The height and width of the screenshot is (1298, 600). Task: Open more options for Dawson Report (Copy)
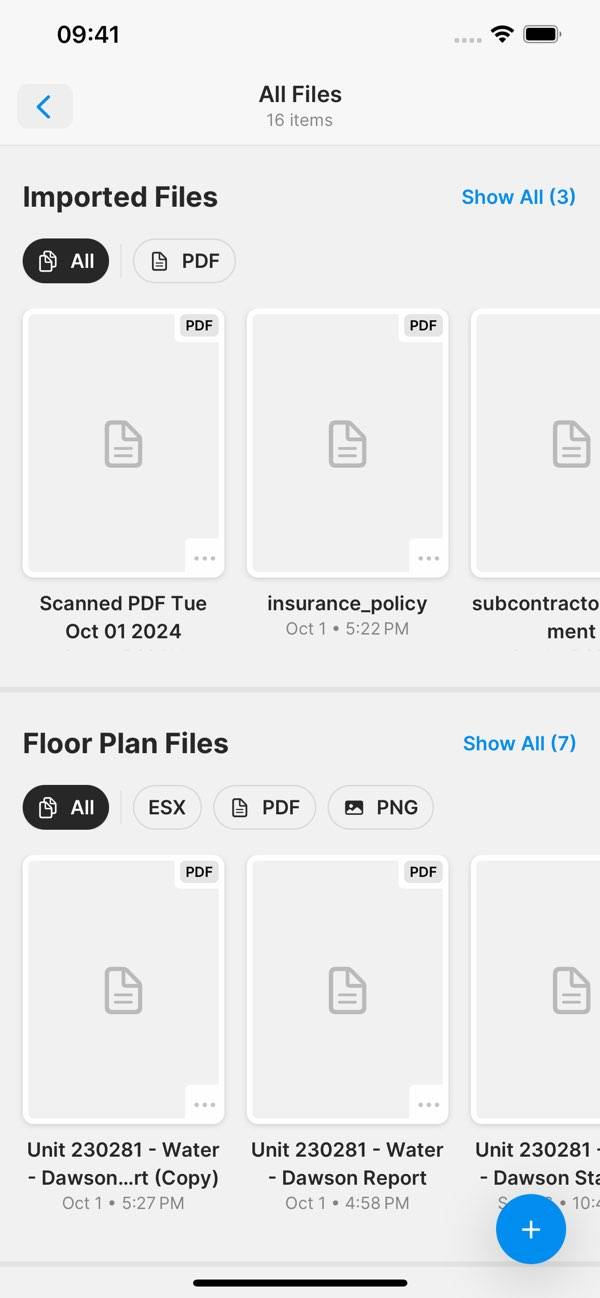point(204,1104)
